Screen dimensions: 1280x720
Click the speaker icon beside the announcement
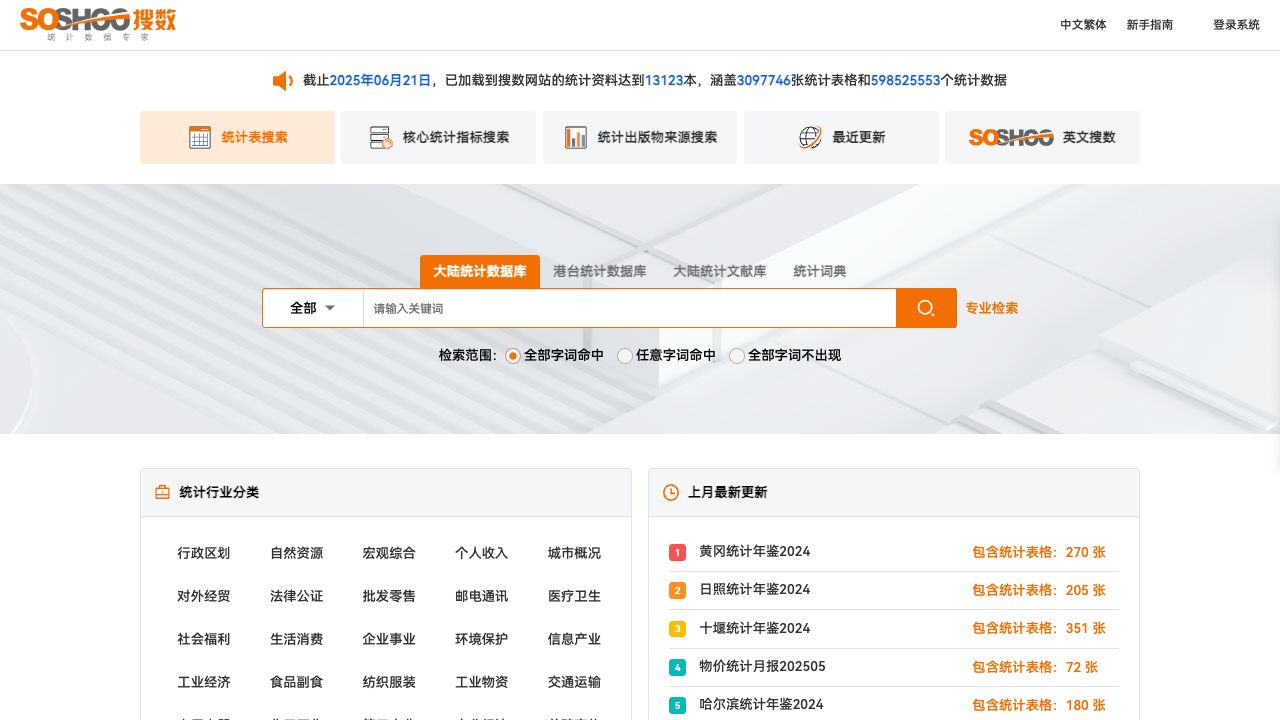coord(283,80)
